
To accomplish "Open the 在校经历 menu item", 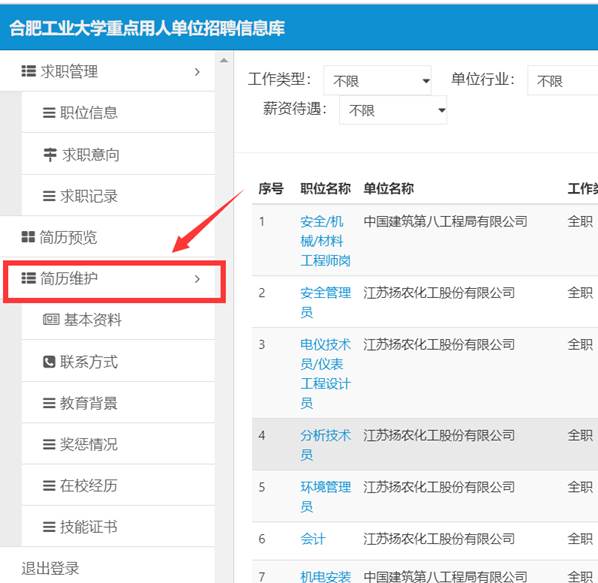I will click(119, 486).
